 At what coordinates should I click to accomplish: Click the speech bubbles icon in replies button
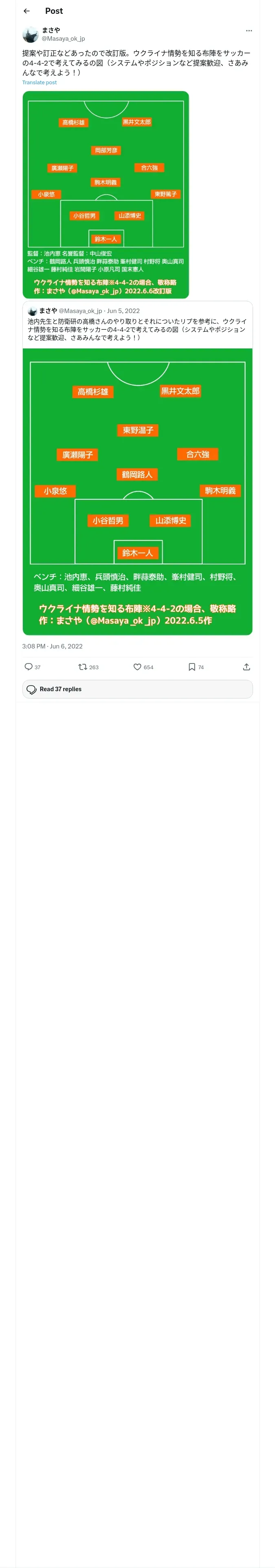pos(31,689)
